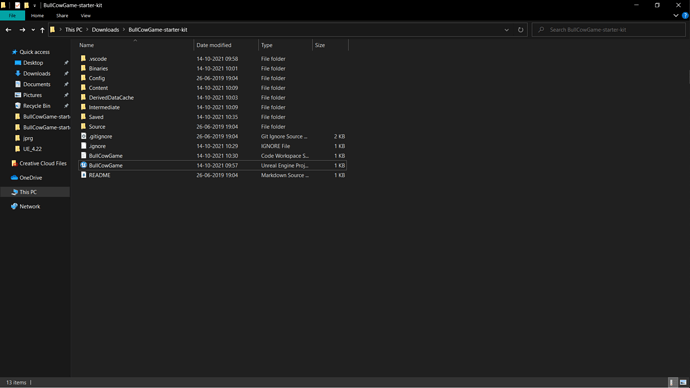
Task: Switch to large icons view in status bar
Action: [x=683, y=382]
